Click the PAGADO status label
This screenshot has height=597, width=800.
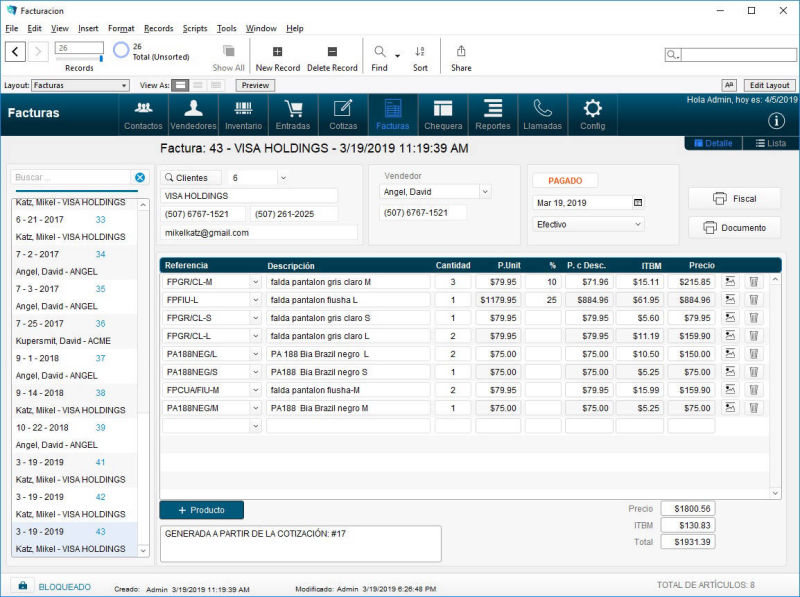pyautogui.click(x=565, y=181)
